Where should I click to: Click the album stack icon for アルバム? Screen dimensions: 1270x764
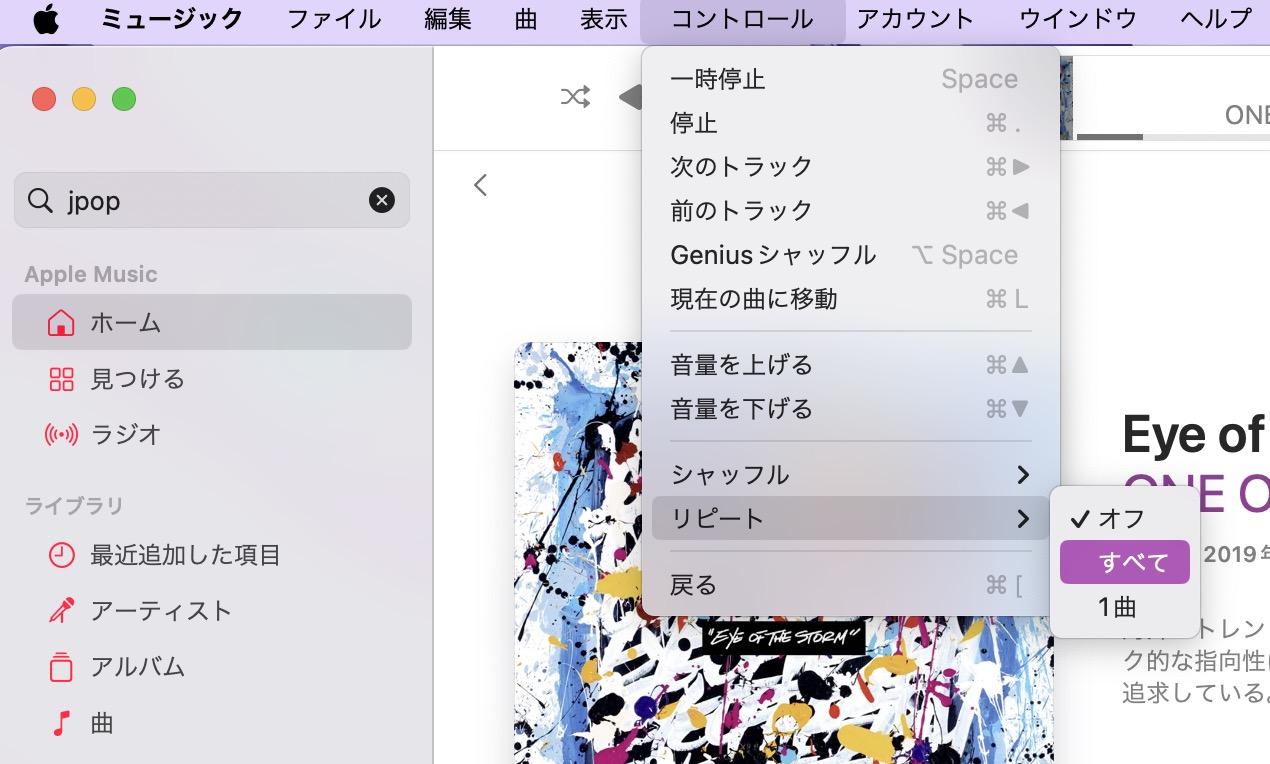(x=61, y=667)
